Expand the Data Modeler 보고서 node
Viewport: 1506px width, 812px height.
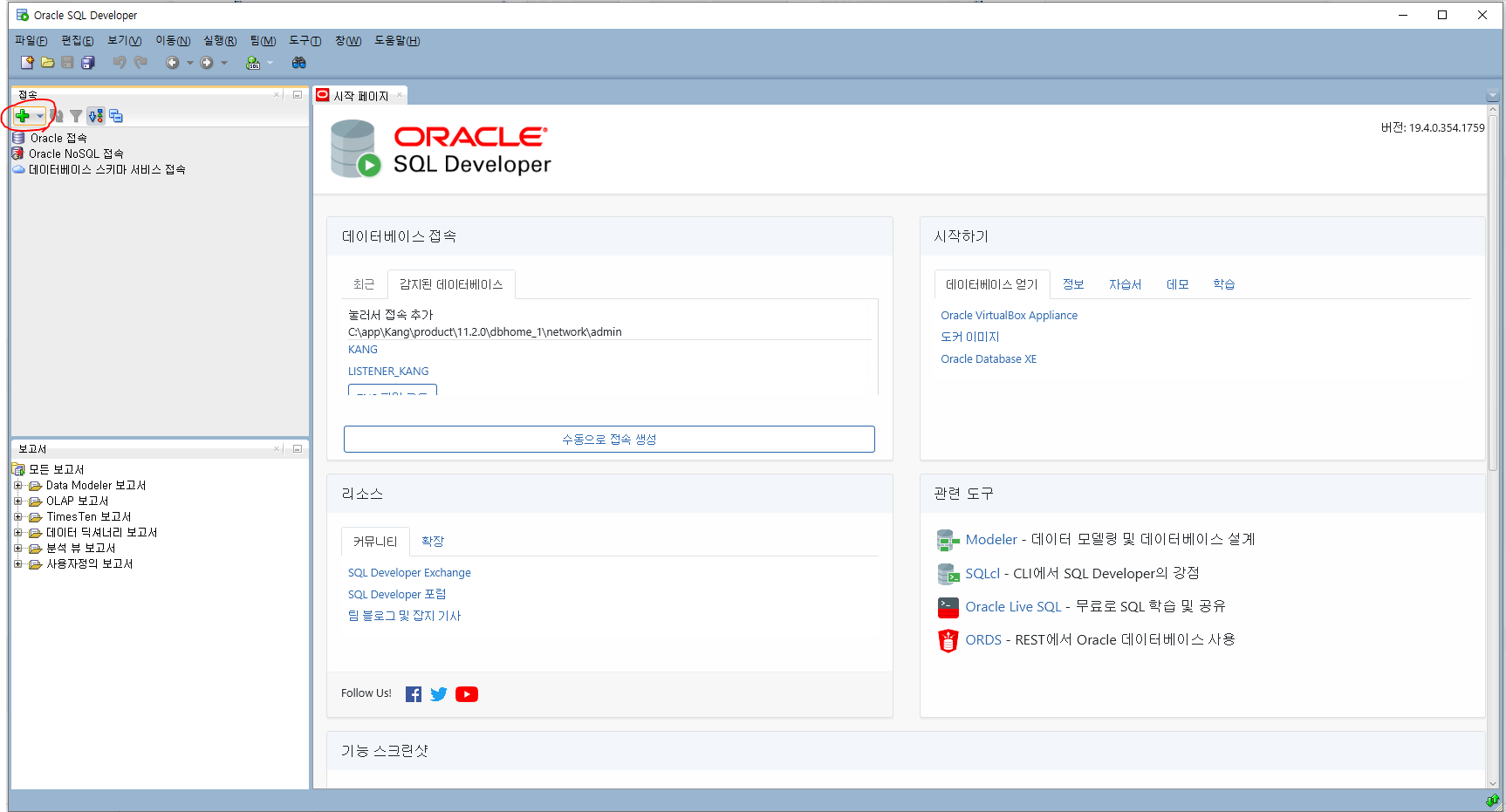point(17,485)
